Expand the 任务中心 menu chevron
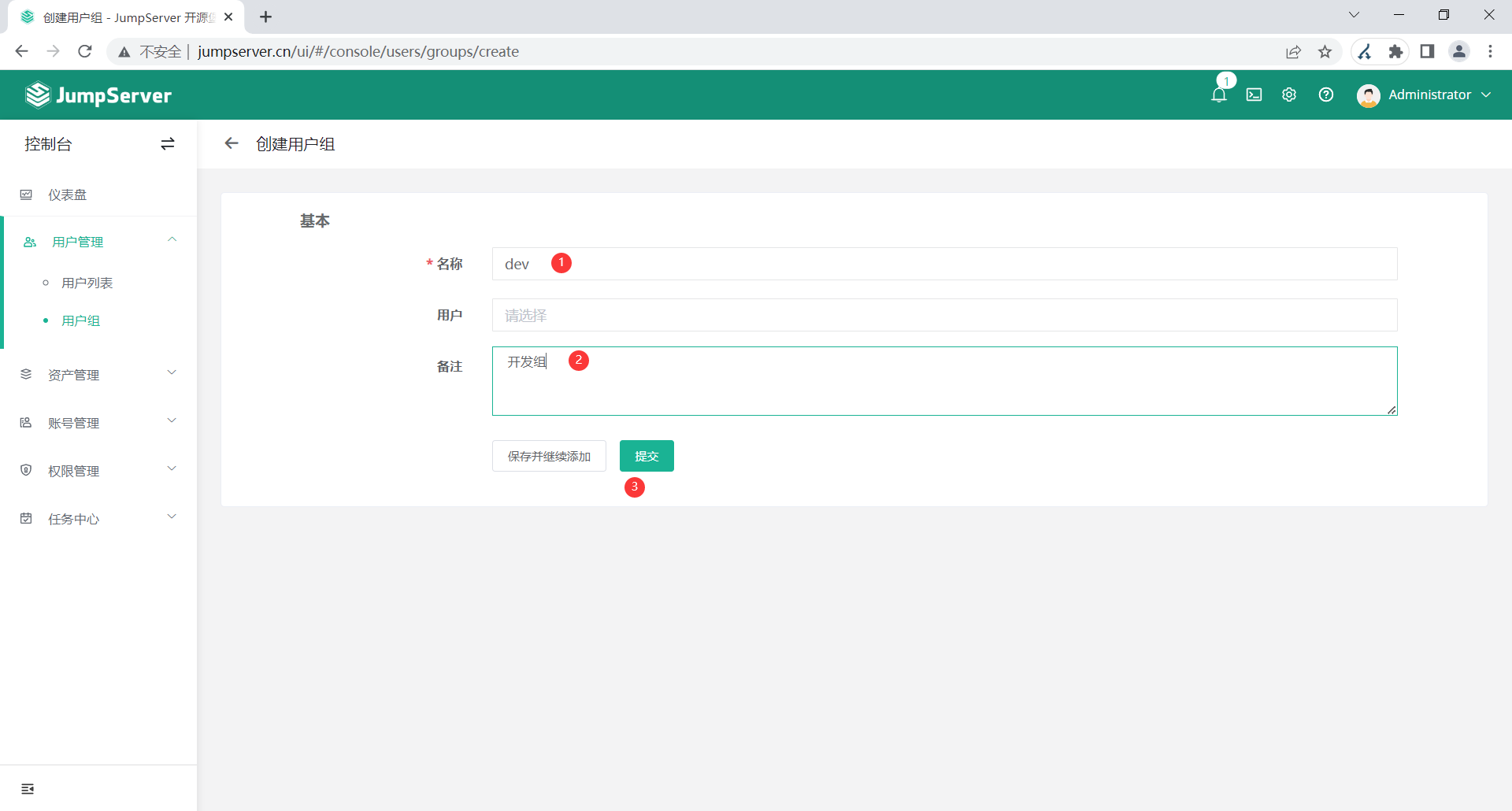Screen dimensions: 1512x811 click(x=172, y=517)
